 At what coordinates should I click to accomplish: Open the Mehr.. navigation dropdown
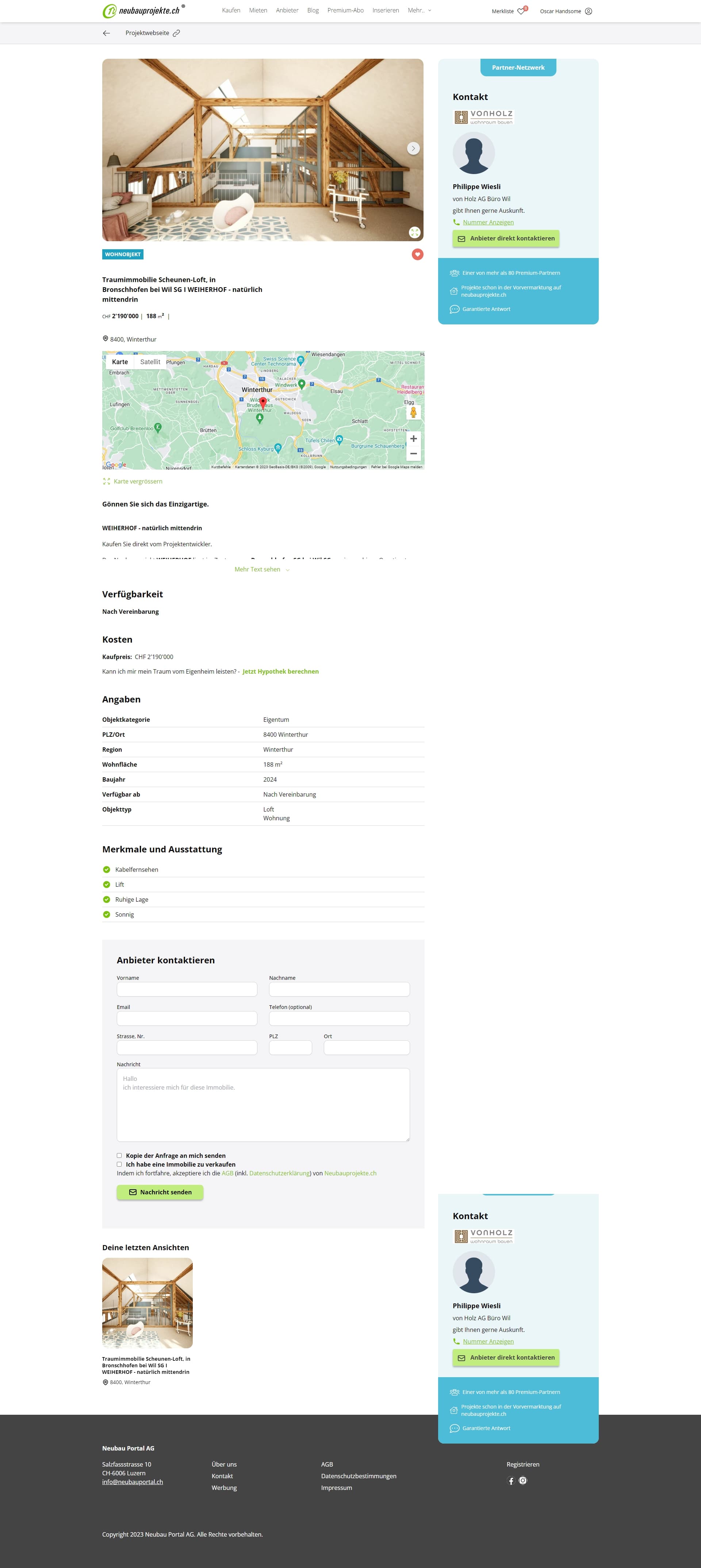pos(419,10)
